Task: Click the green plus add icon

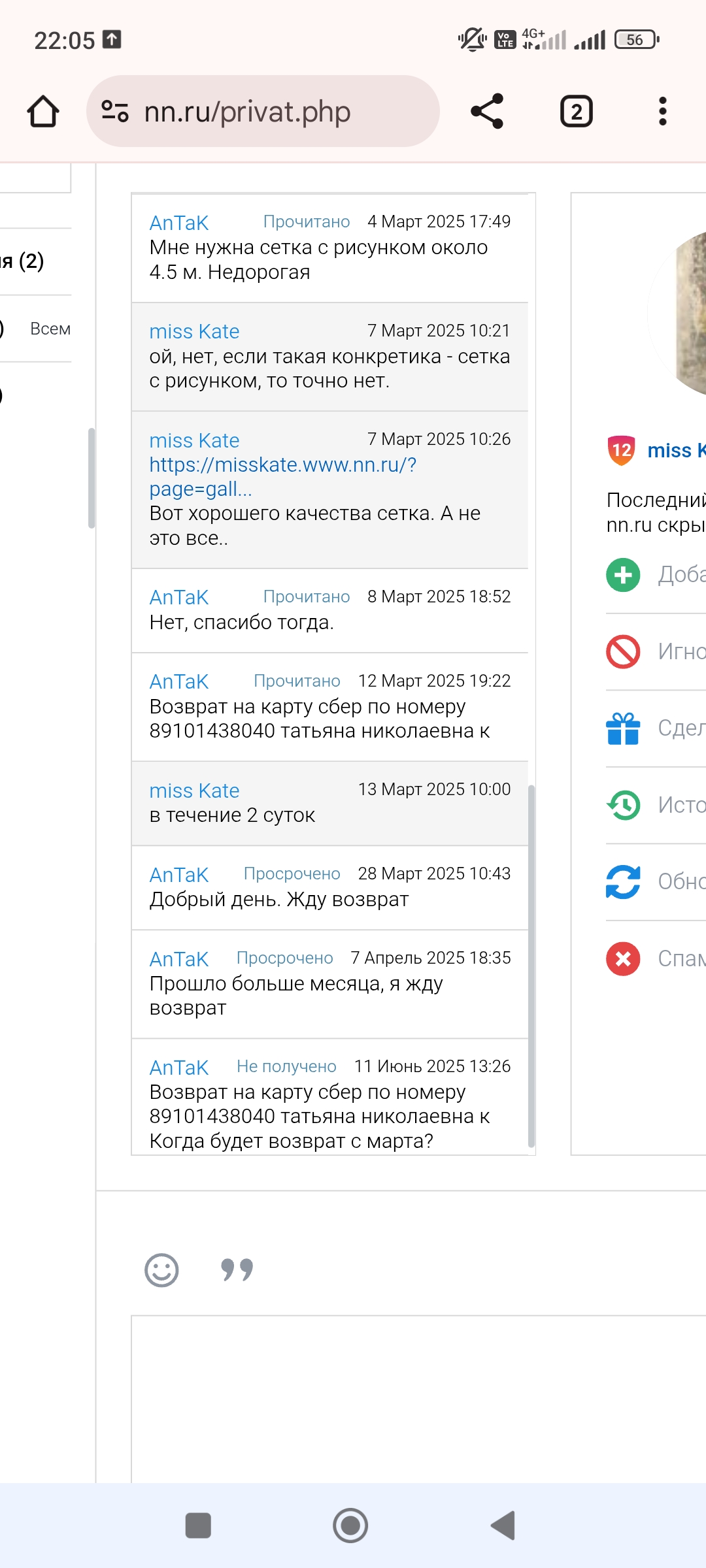Action: coord(623,575)
